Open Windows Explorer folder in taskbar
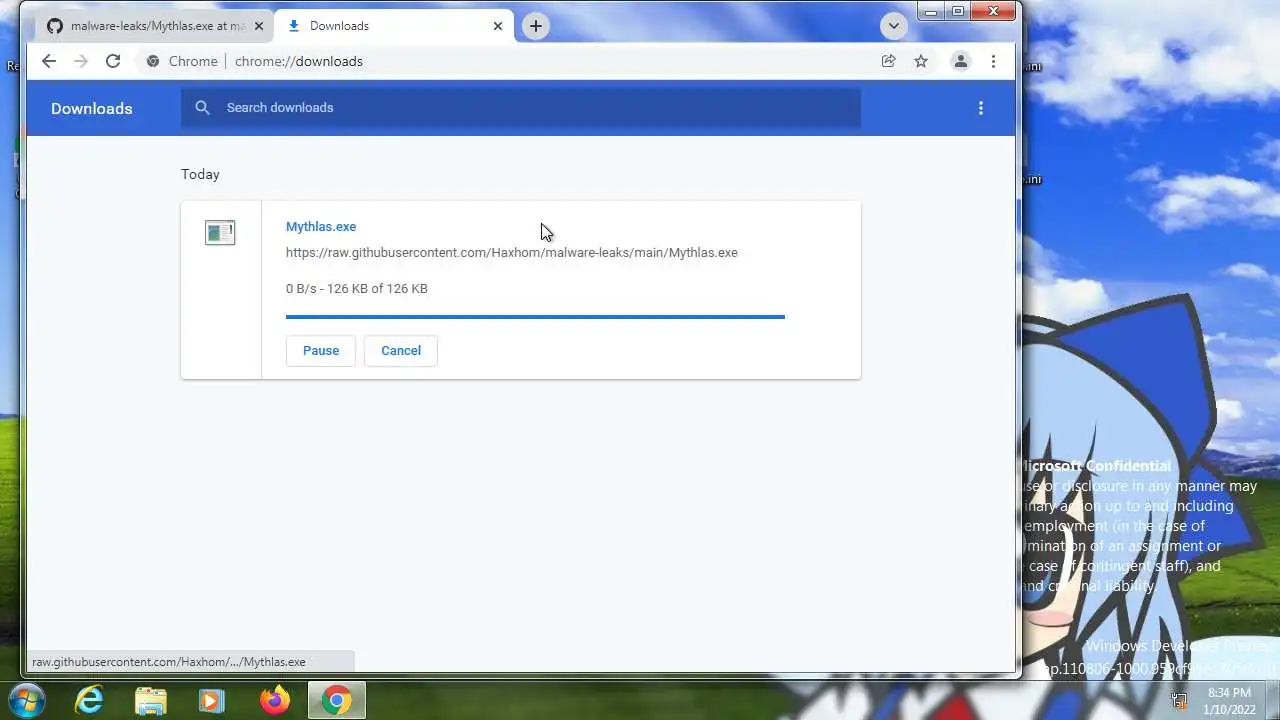 click(x=150, y=700)
